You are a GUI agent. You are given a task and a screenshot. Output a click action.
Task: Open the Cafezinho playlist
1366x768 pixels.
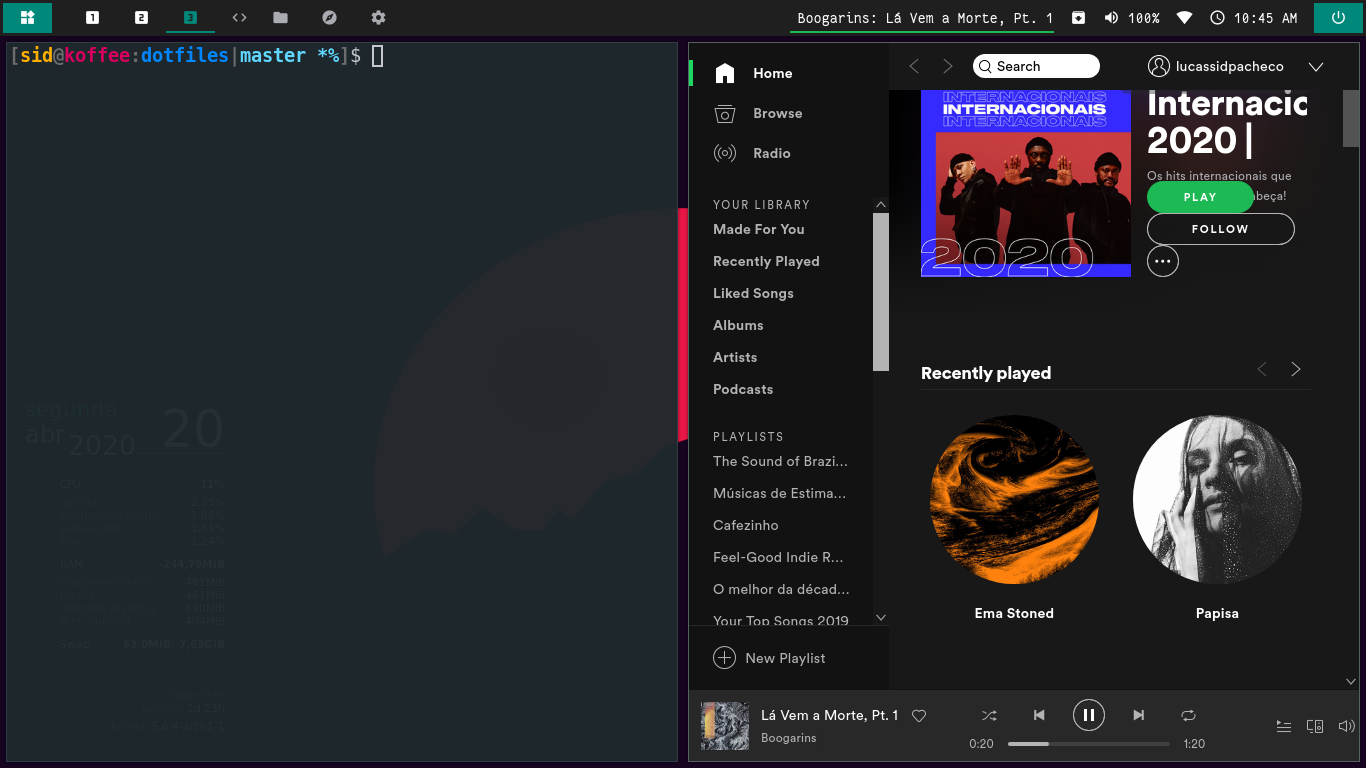745,525
